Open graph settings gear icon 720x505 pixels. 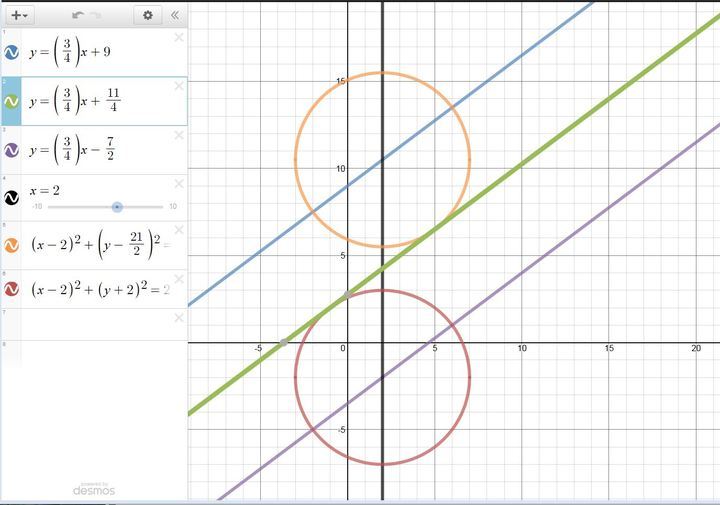[148, 15]
